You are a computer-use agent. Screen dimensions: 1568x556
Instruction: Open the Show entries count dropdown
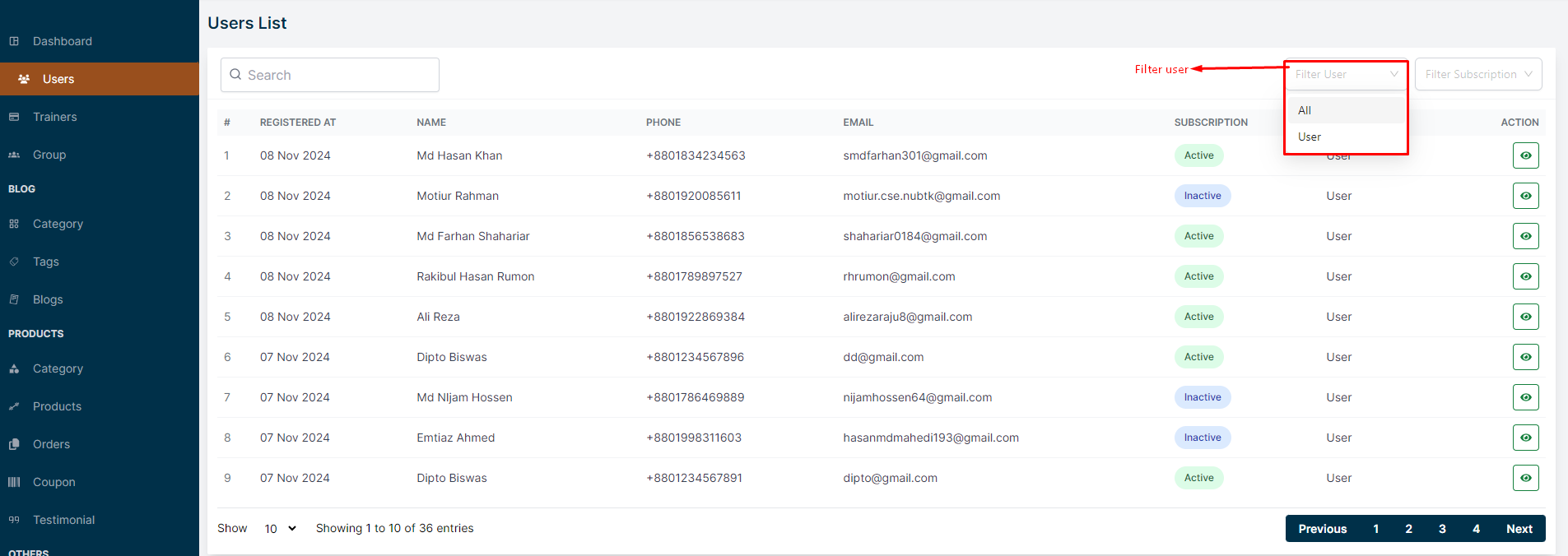coord(280,529)
